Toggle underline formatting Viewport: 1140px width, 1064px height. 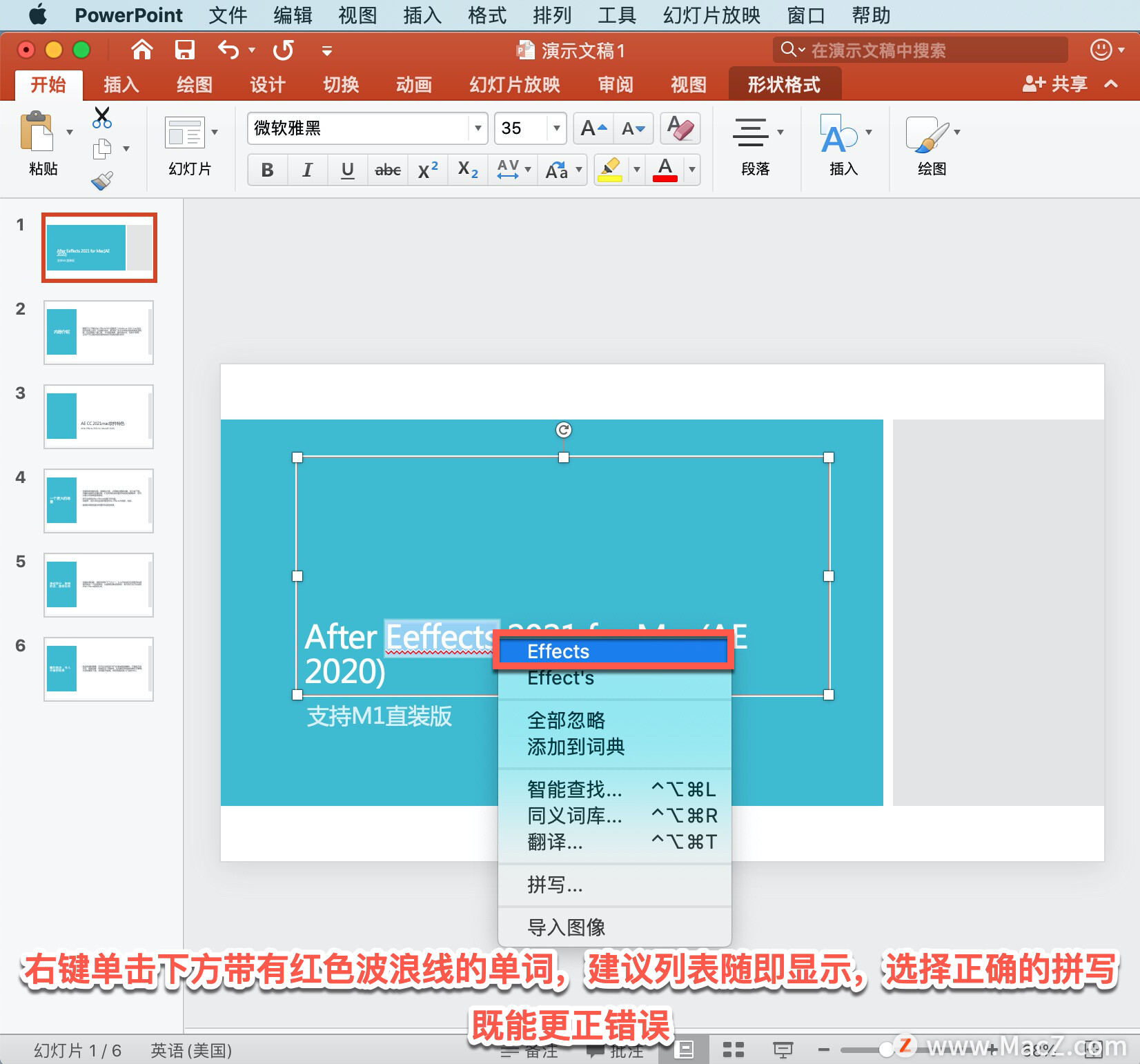coord(348,170)
